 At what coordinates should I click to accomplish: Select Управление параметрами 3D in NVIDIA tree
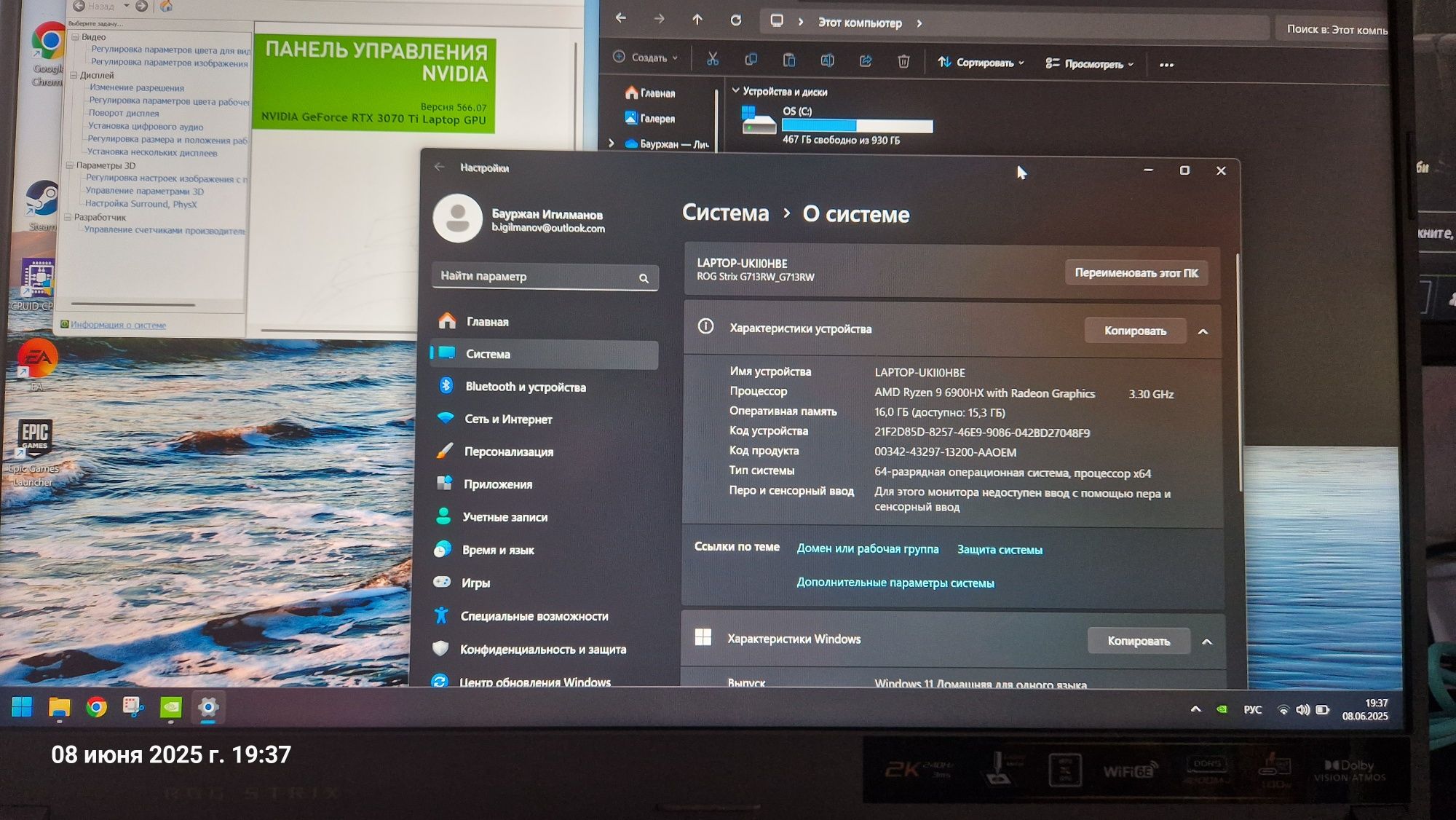tap(144, 191)
